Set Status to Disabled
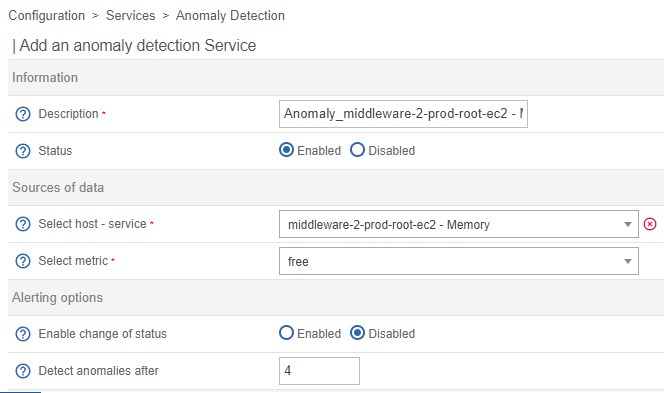This screenshot has width=664, height=393. [357, 150]
